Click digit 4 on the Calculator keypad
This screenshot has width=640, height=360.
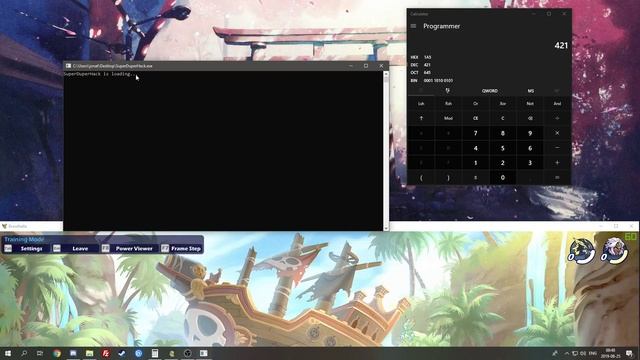point(476,148)
